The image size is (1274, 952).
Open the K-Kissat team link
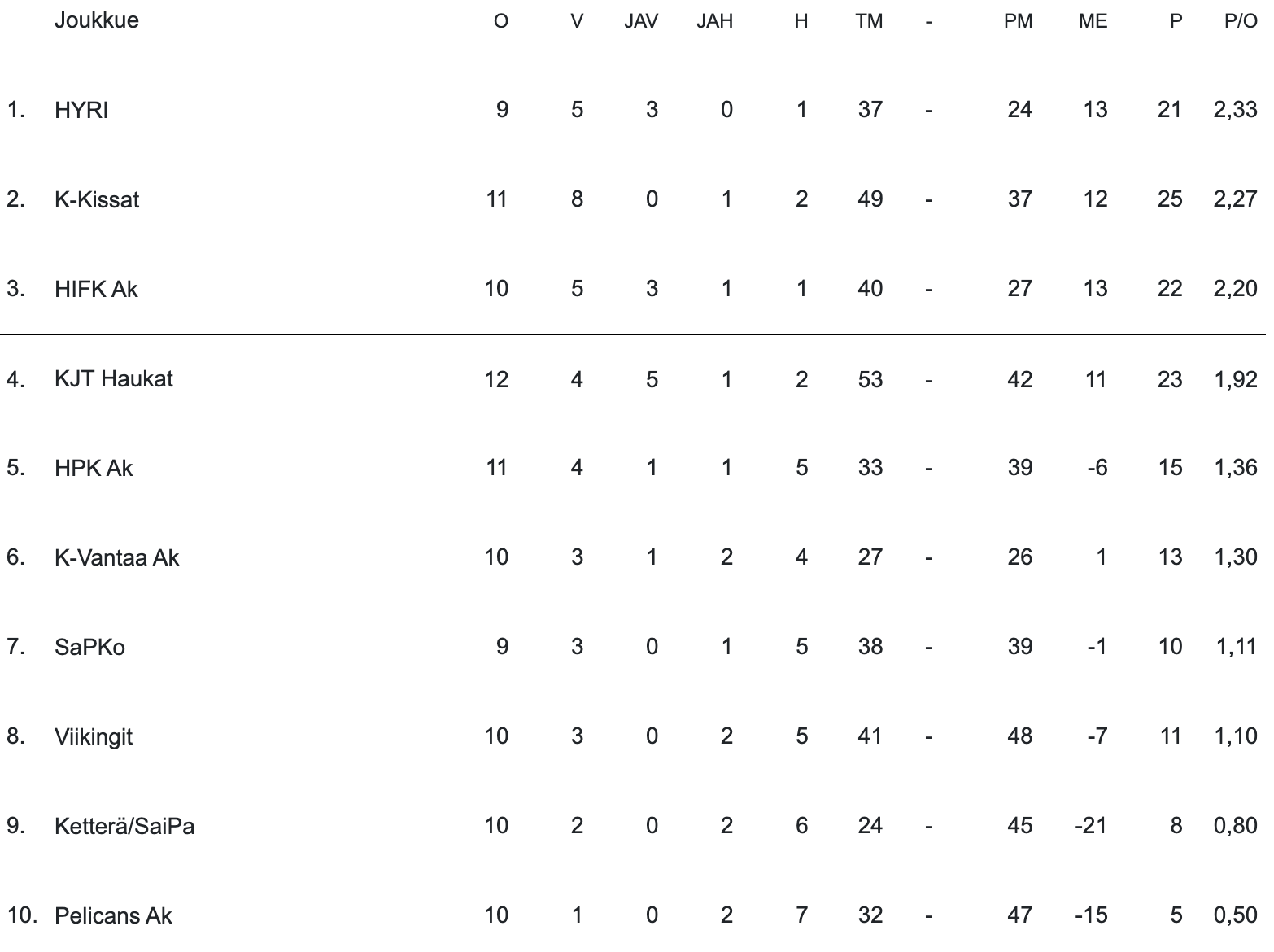97,199
